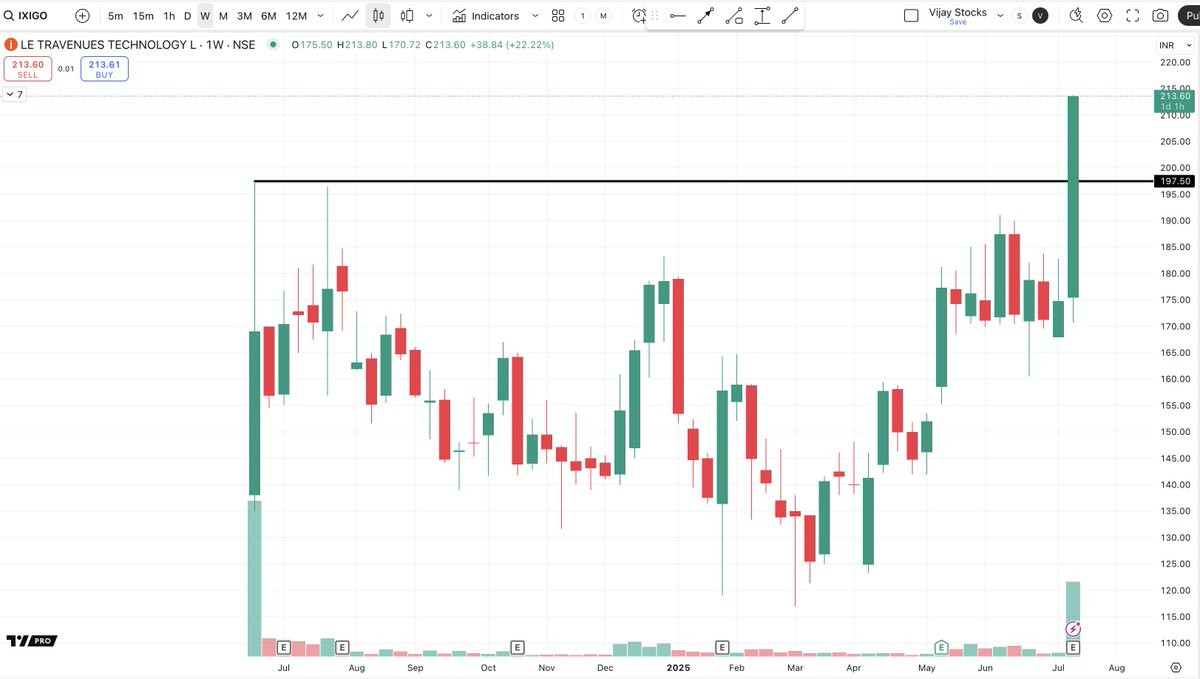Click the green market status dot
Viewport: 1200px width, 679px height.
(x=273, y=45)
